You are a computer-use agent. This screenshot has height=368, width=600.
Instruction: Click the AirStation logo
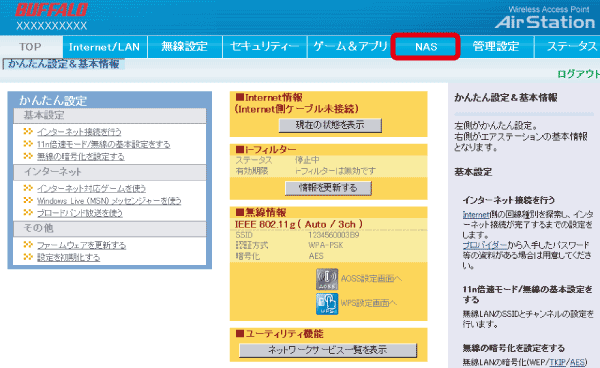coord(545,22)
